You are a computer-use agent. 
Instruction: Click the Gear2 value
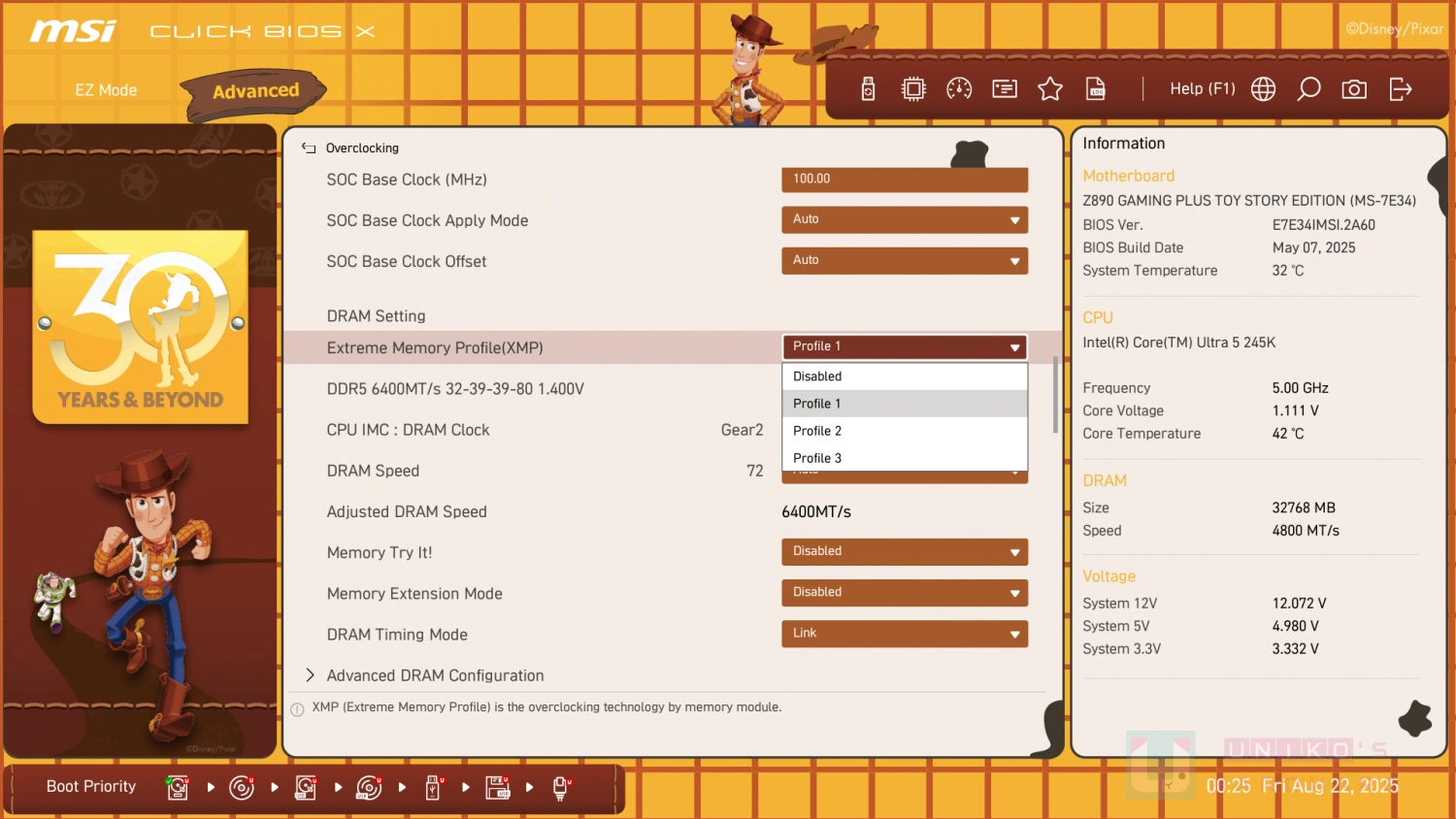tap(742, 430)
